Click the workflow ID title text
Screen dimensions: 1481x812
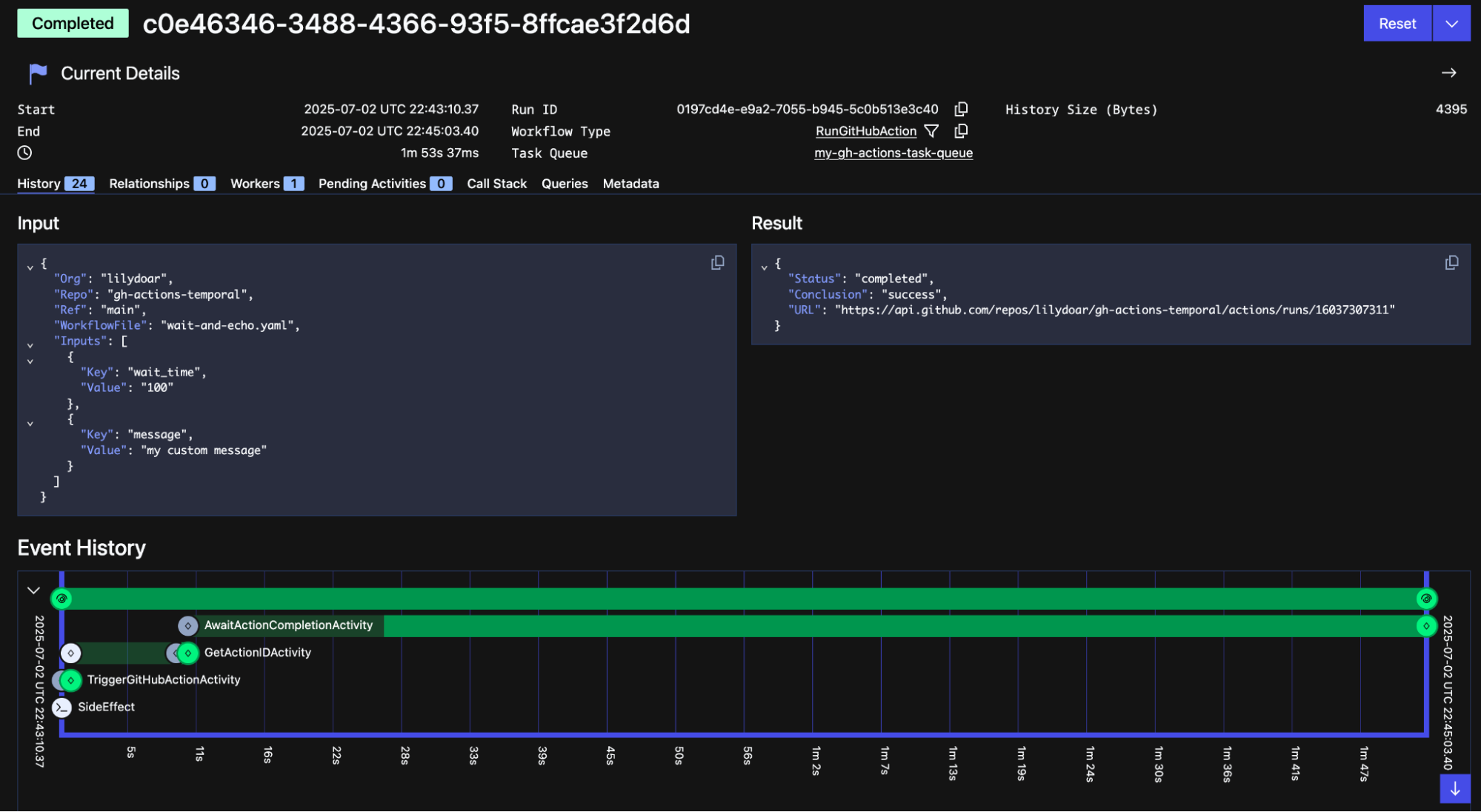(416, 24)
